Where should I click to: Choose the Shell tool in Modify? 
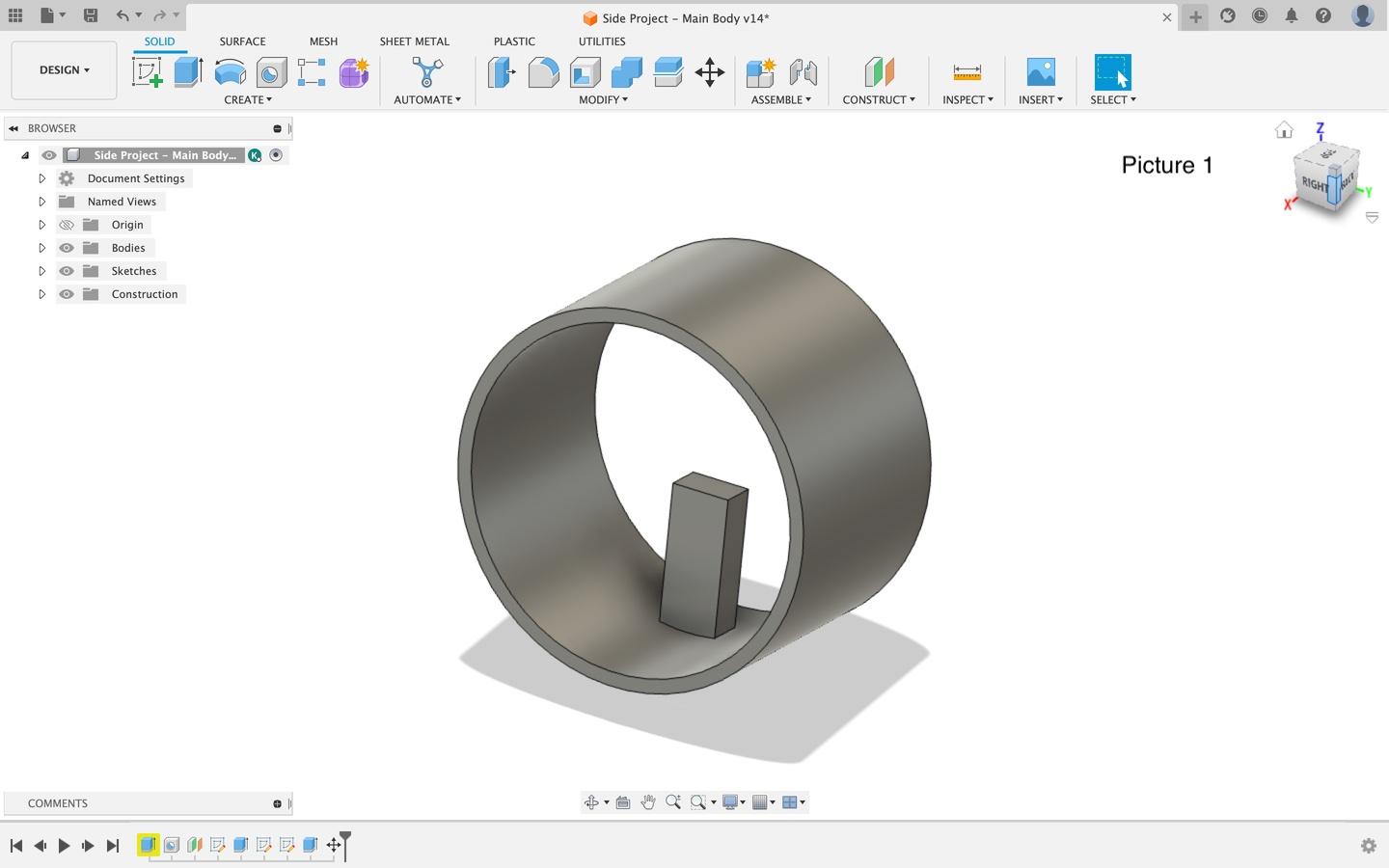[x=585, y=72]
